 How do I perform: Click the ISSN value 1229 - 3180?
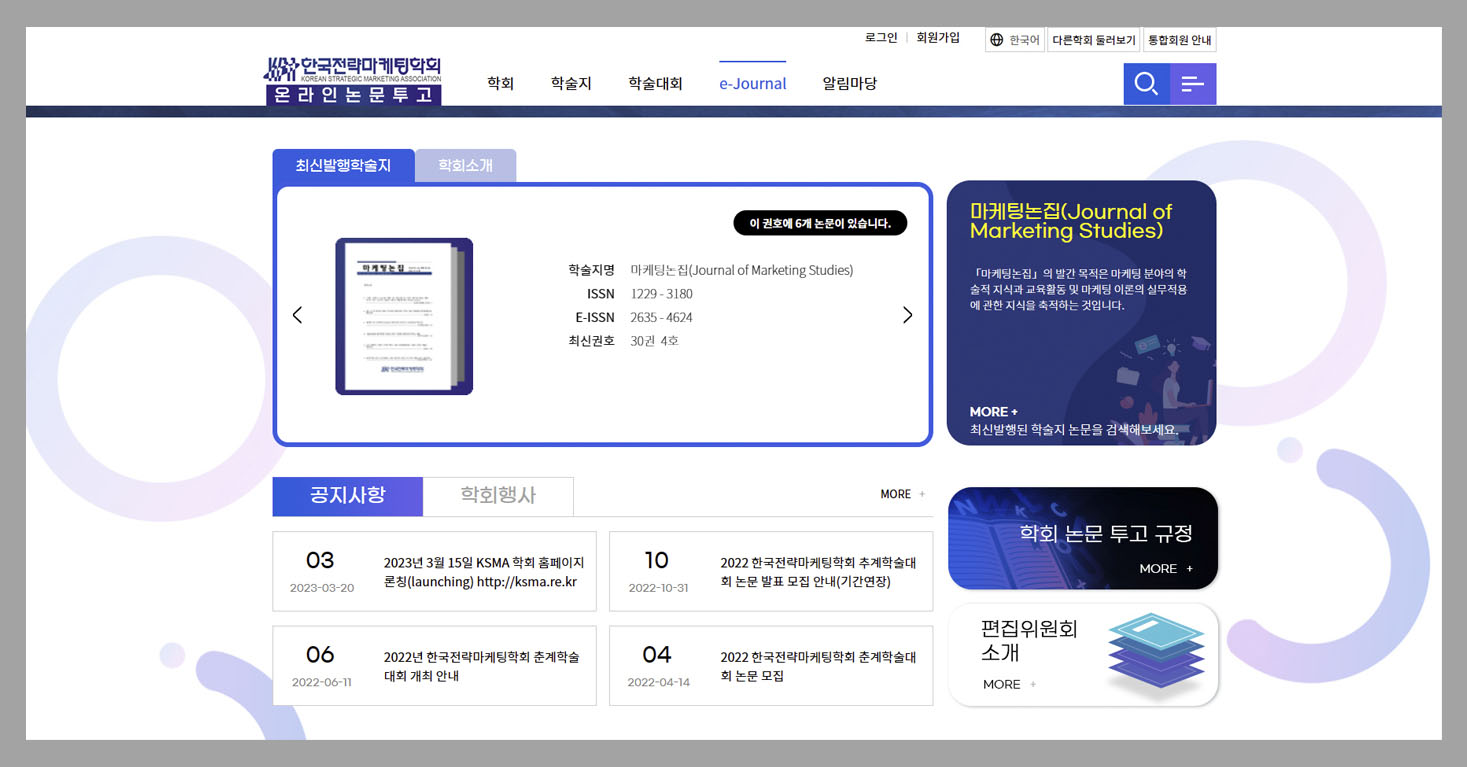click(x=661, y=294)
